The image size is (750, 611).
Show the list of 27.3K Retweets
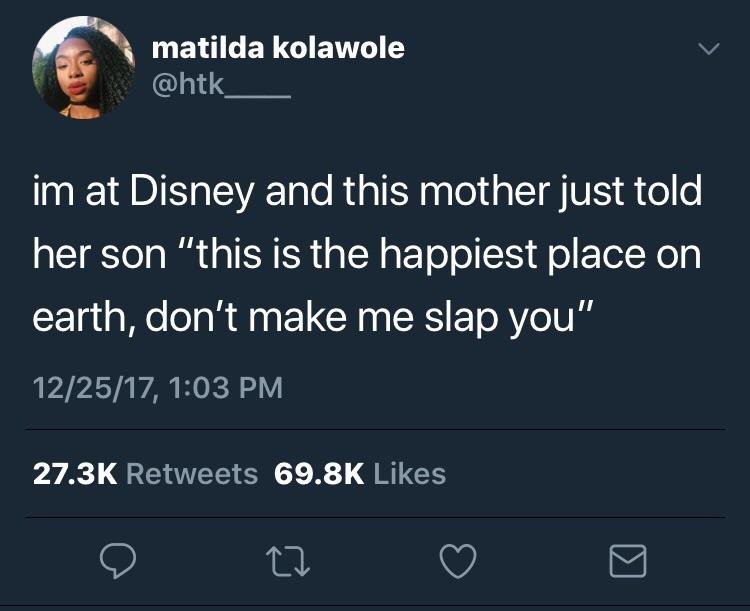(x=145, y=474)
